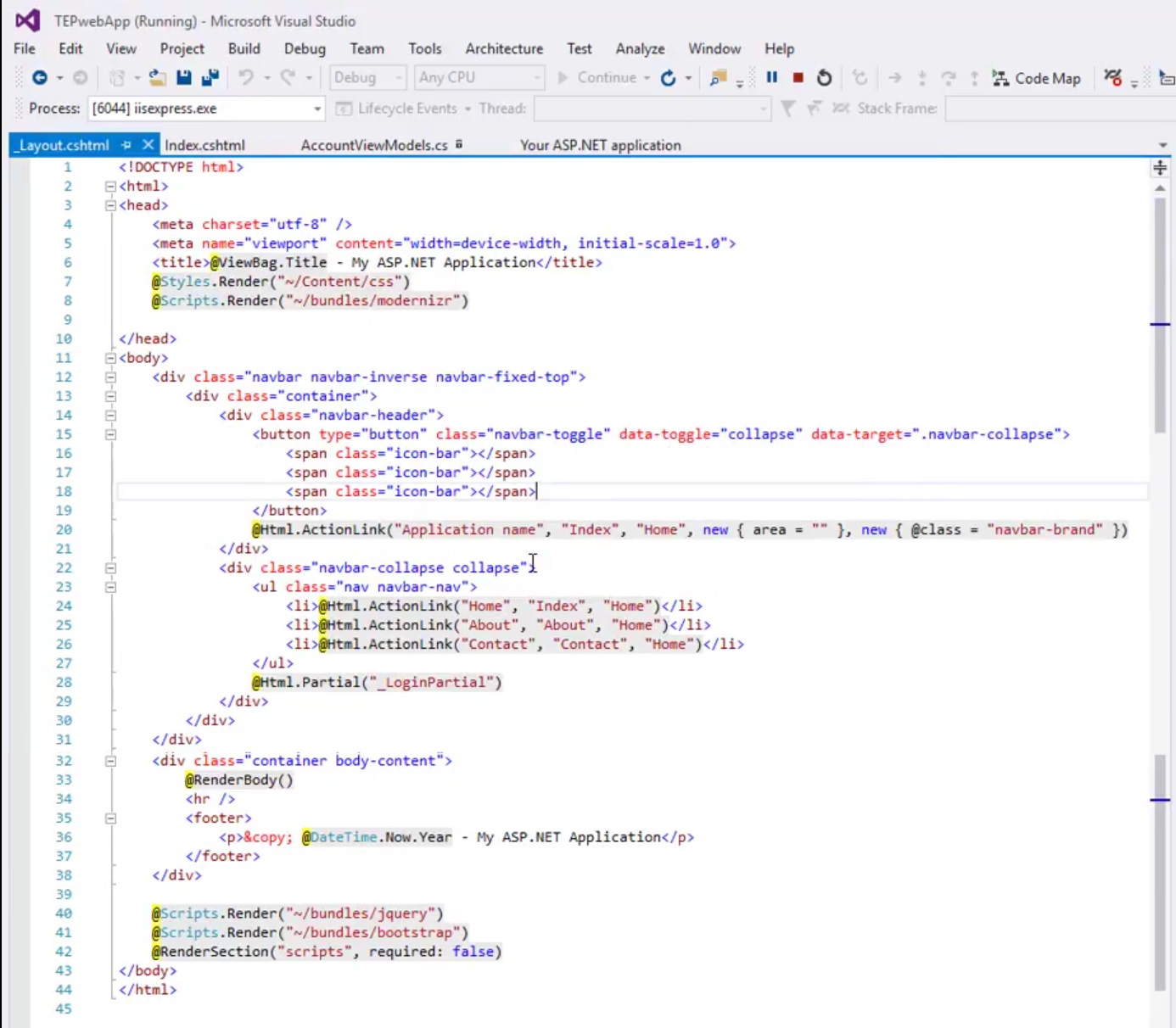This screenshot has height=1028, width=1176.
Task: Click the Step Out icon
Action: [974, 78]
